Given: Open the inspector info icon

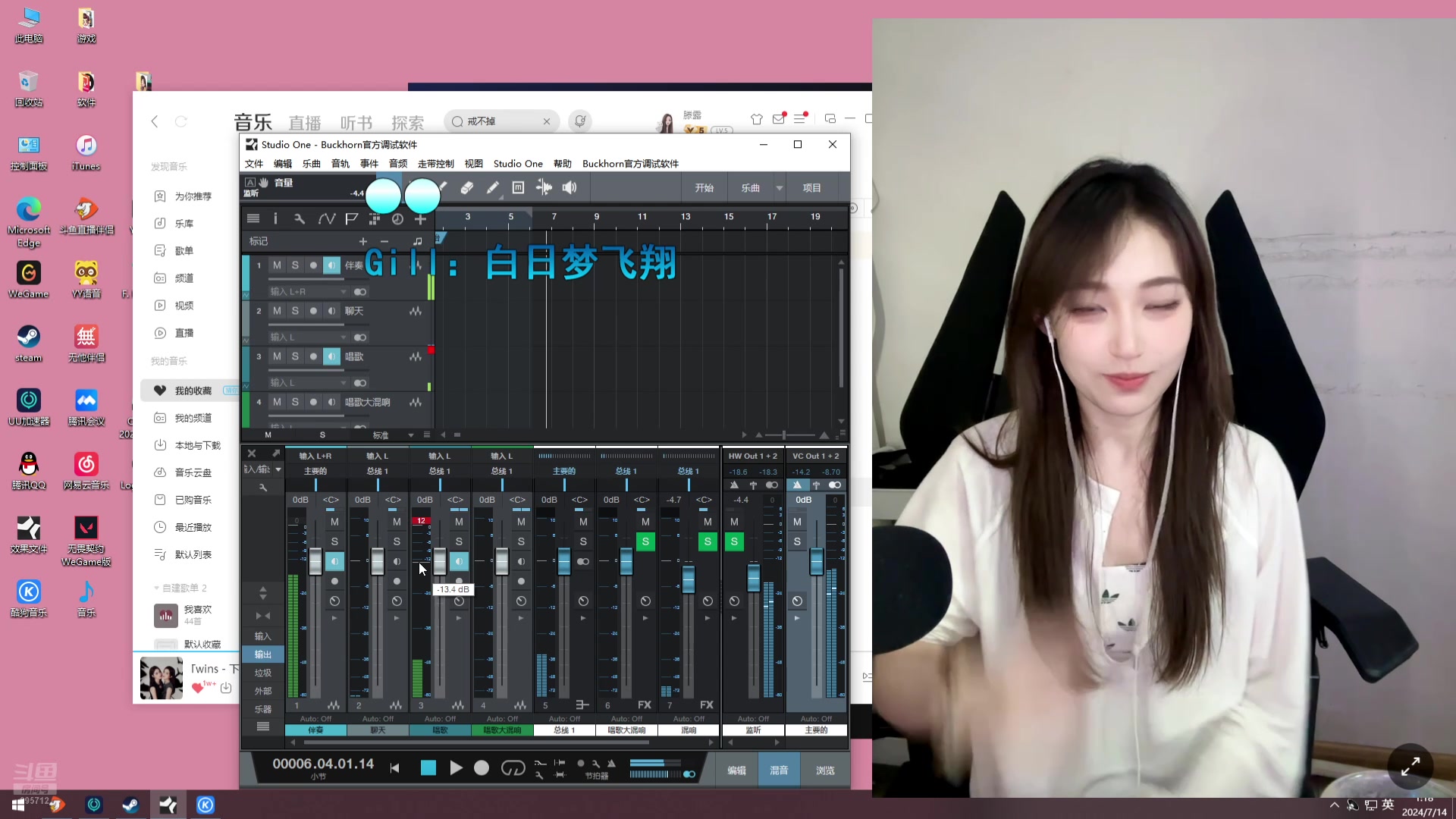Looking at the screenshot, I should point(275,218).
